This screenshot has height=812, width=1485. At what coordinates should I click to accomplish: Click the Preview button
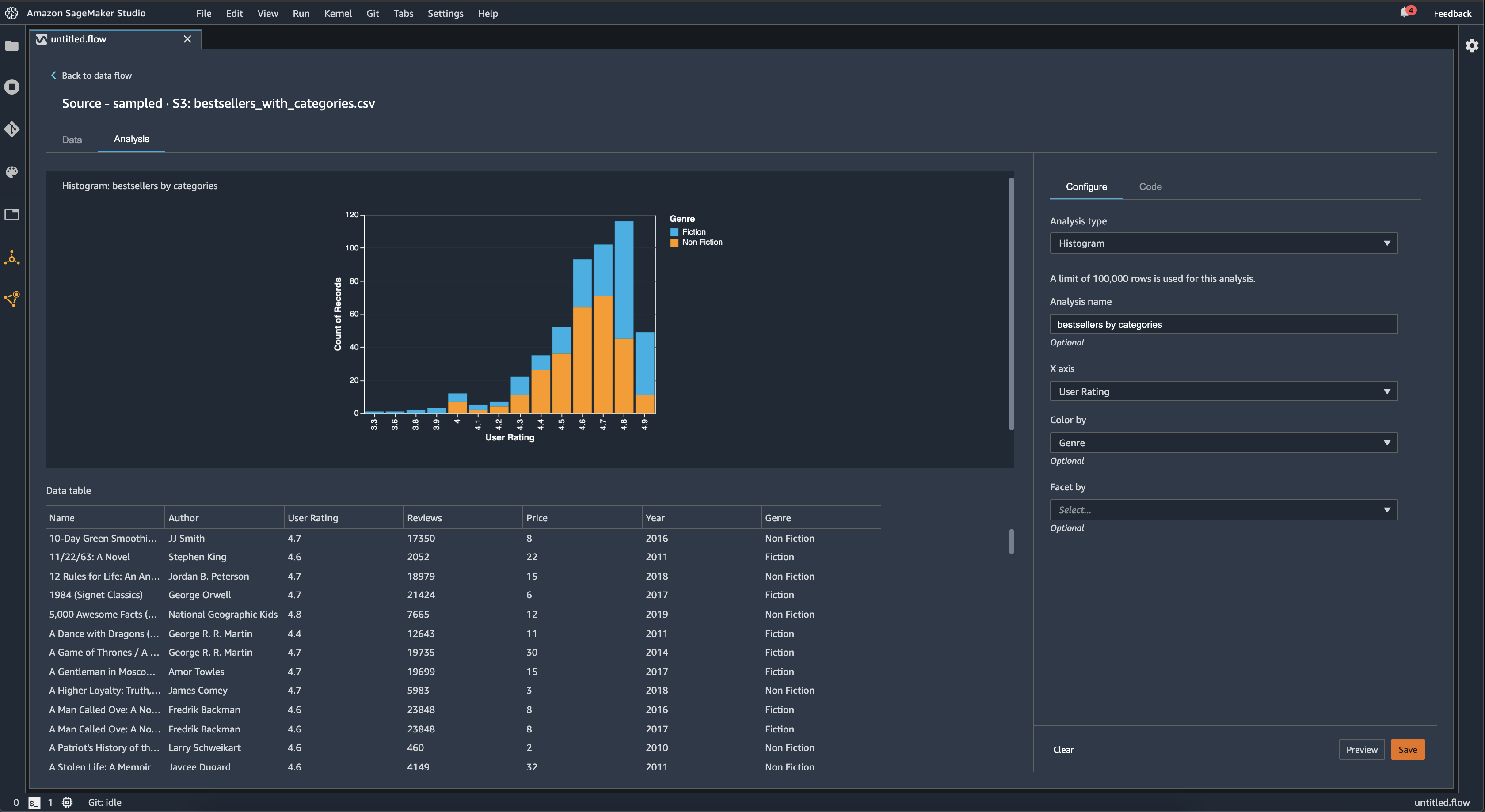1362,749
